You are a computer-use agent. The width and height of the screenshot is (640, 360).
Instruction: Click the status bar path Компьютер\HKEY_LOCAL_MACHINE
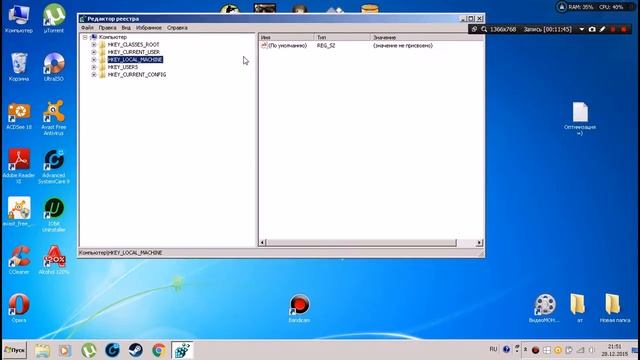tap(121, 253)
